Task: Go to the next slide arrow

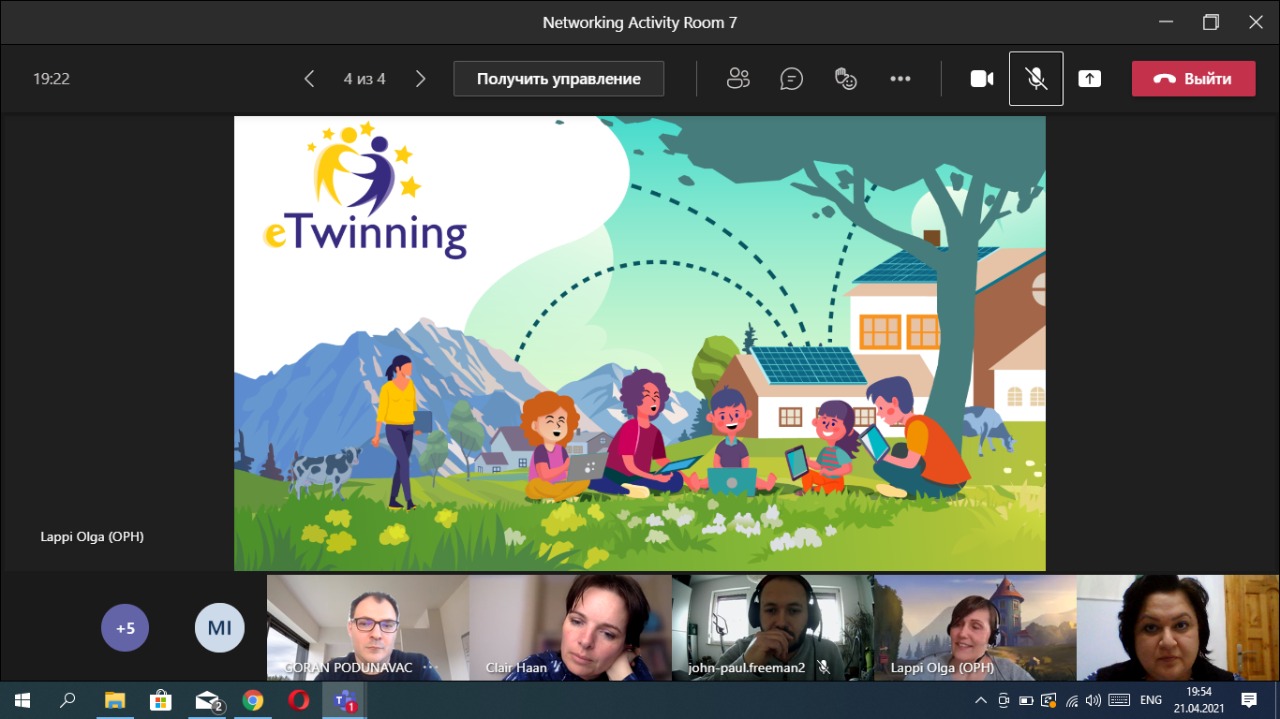Action: [421, 79]
